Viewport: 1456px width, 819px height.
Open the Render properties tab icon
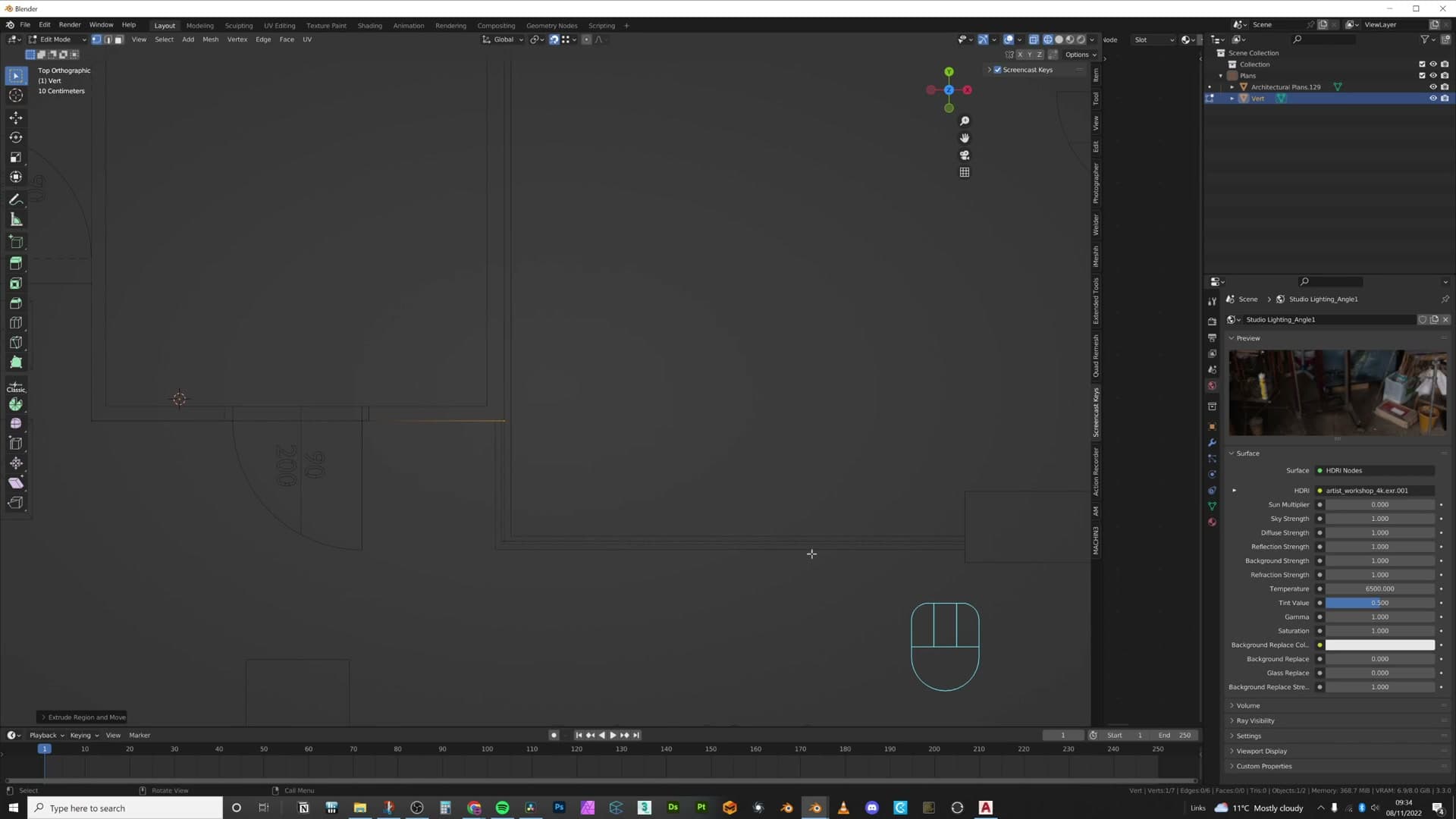click(x=1212, y=322)
